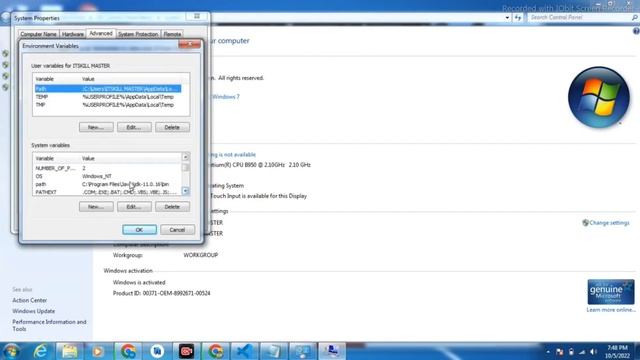Cancel the Environment Variables dialog
640x360 pixels.
pos(177,230)
